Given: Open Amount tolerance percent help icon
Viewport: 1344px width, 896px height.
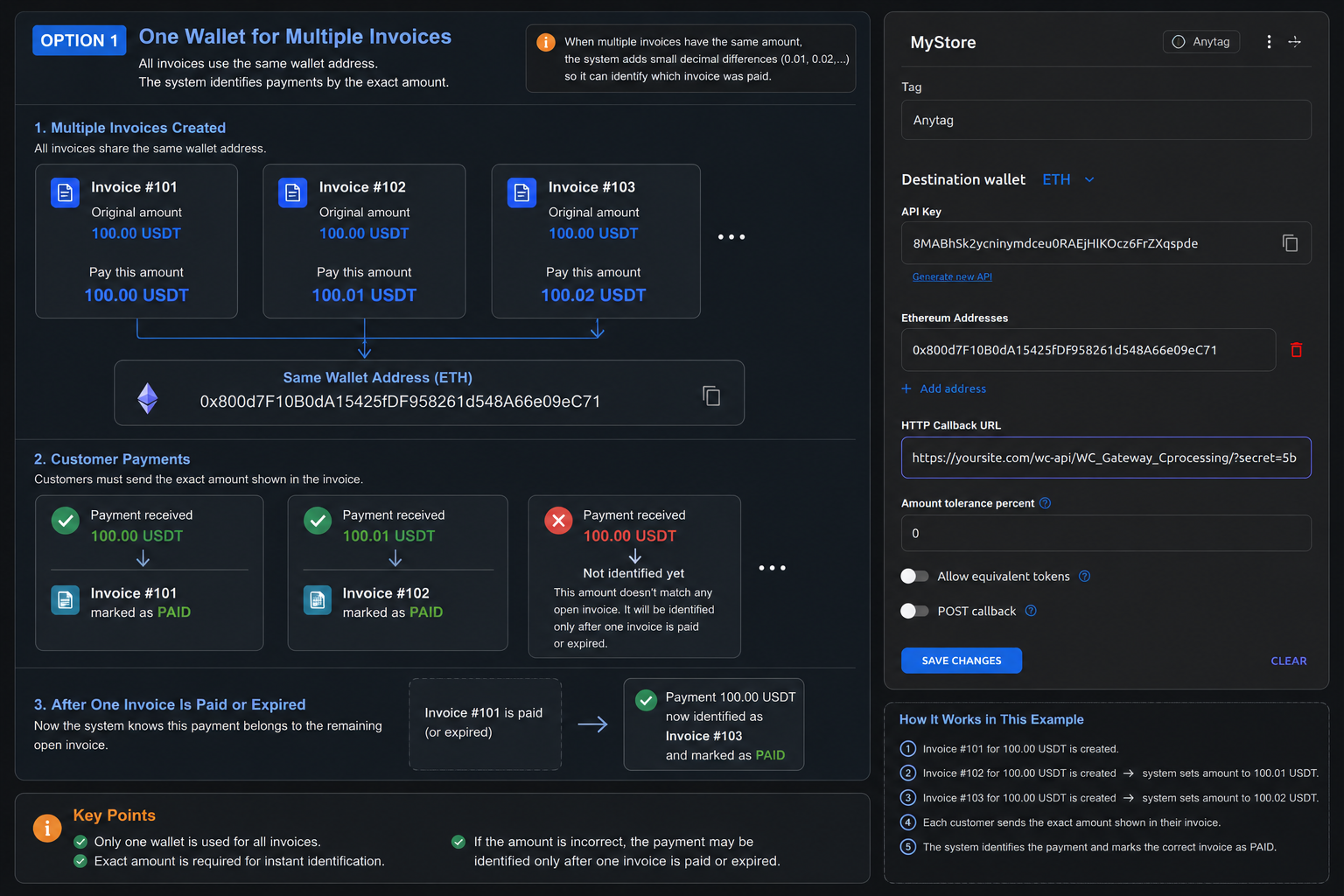Looking at the screenshot, I should pyautogui.click(x=1045, y=503).
